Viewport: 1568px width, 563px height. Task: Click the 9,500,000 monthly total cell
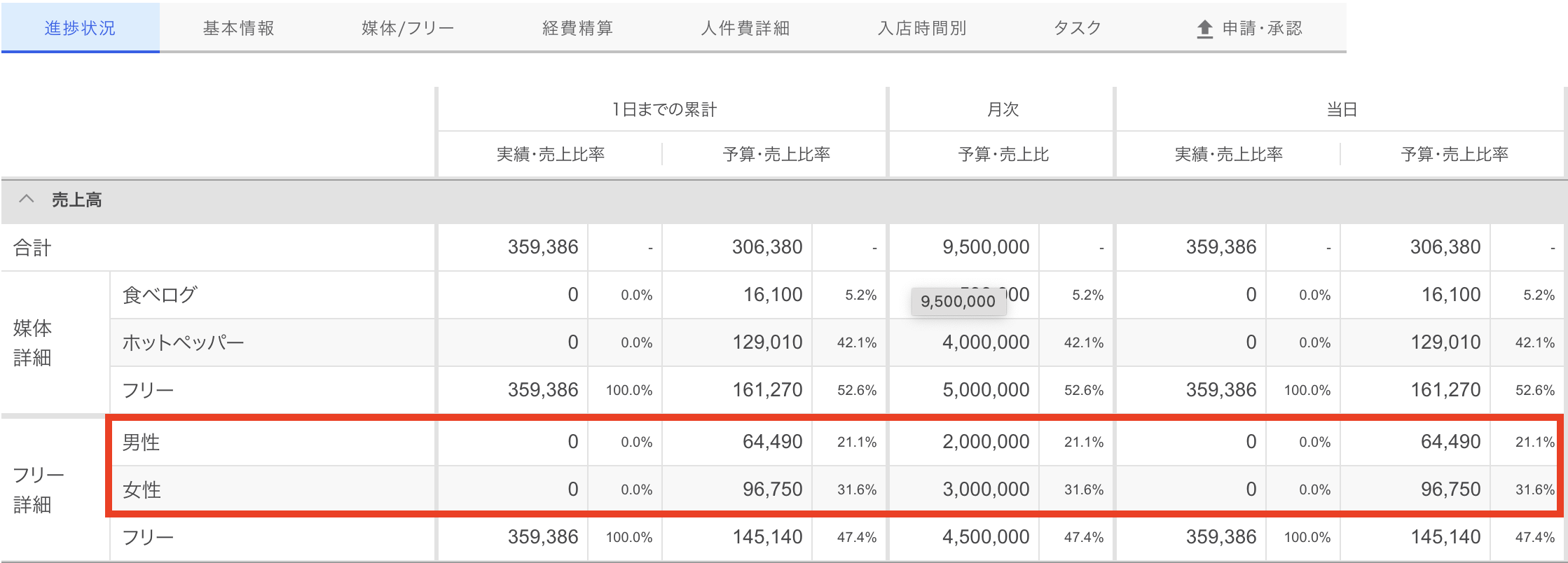[985, 247]
